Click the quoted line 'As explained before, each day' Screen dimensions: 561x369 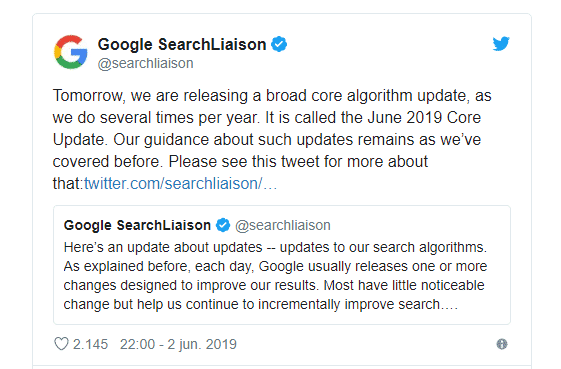click(159, 266)
